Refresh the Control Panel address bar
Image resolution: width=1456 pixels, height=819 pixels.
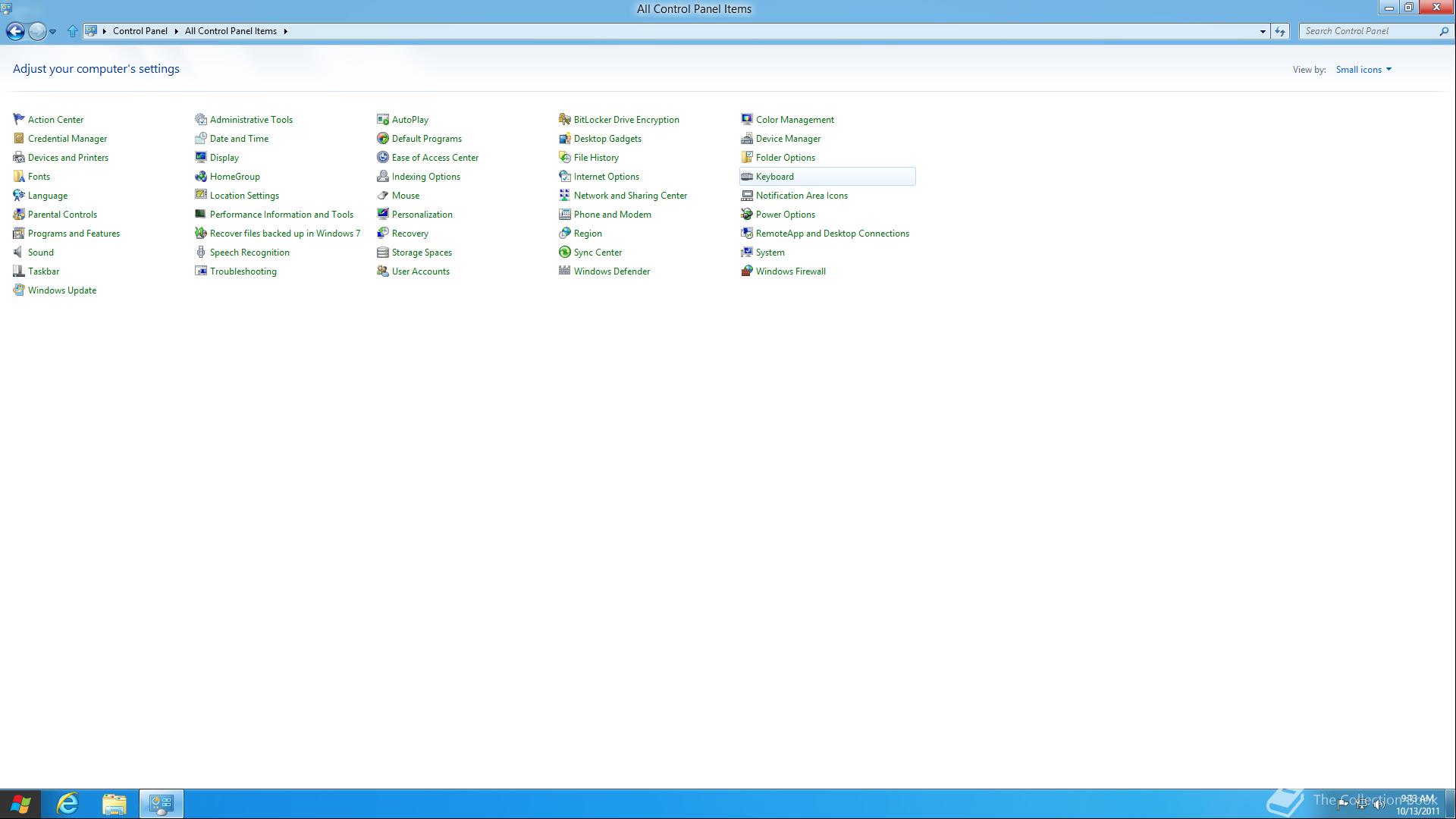pos(1280,31)
